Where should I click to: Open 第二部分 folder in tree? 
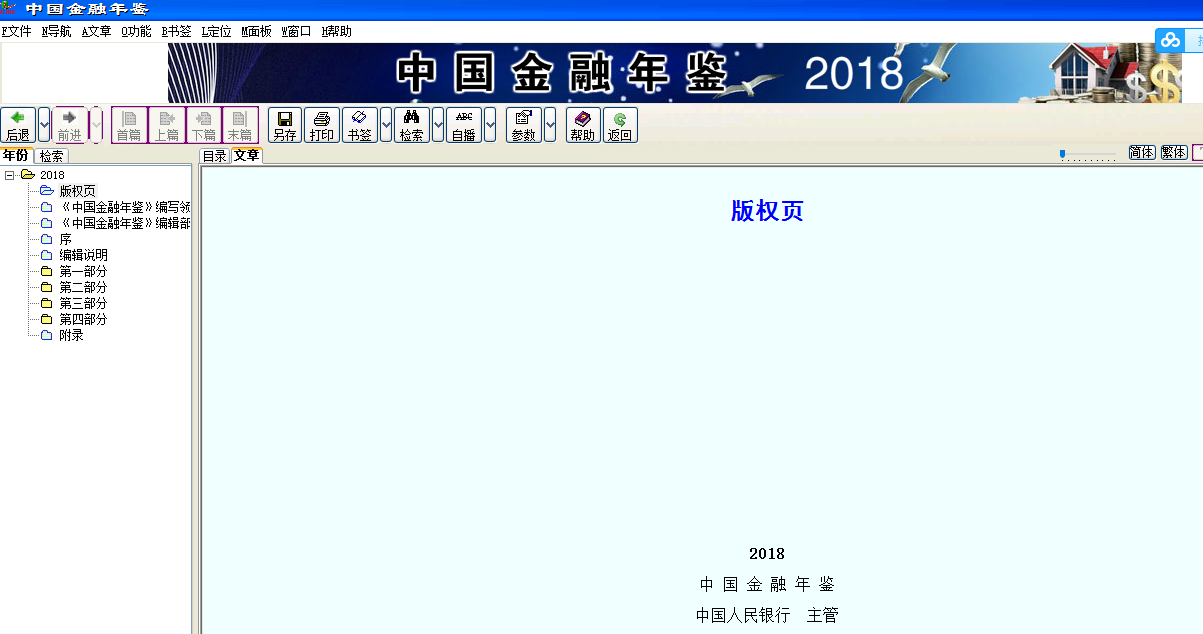[x=83, y=287]
